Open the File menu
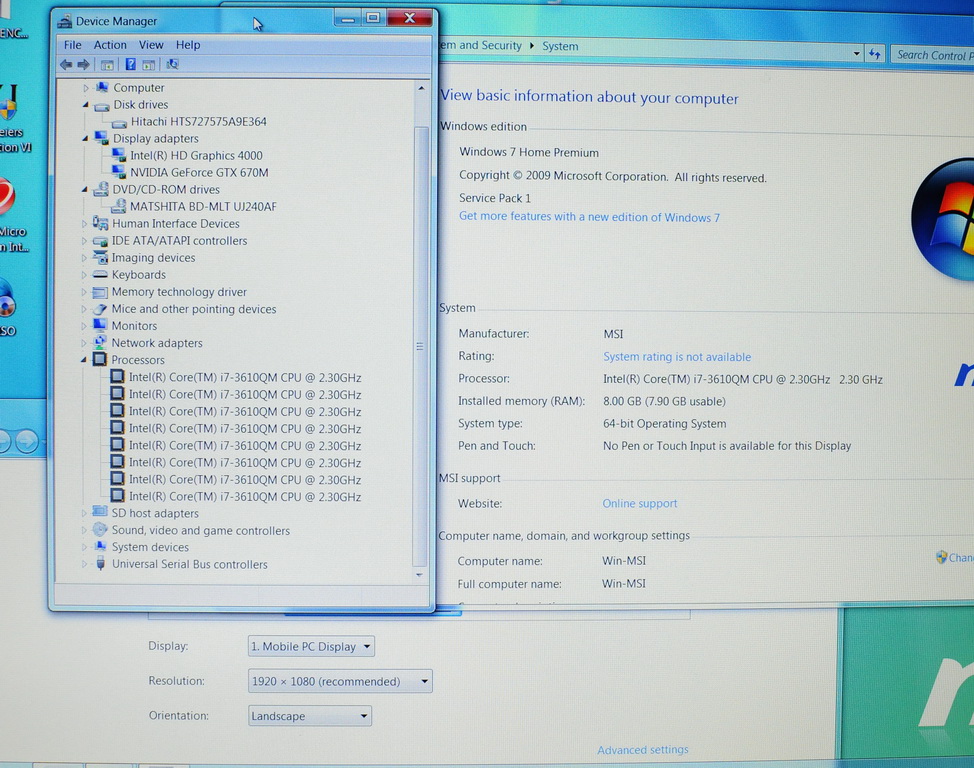This screenshot has width=974, height=768. click(73, 45)
